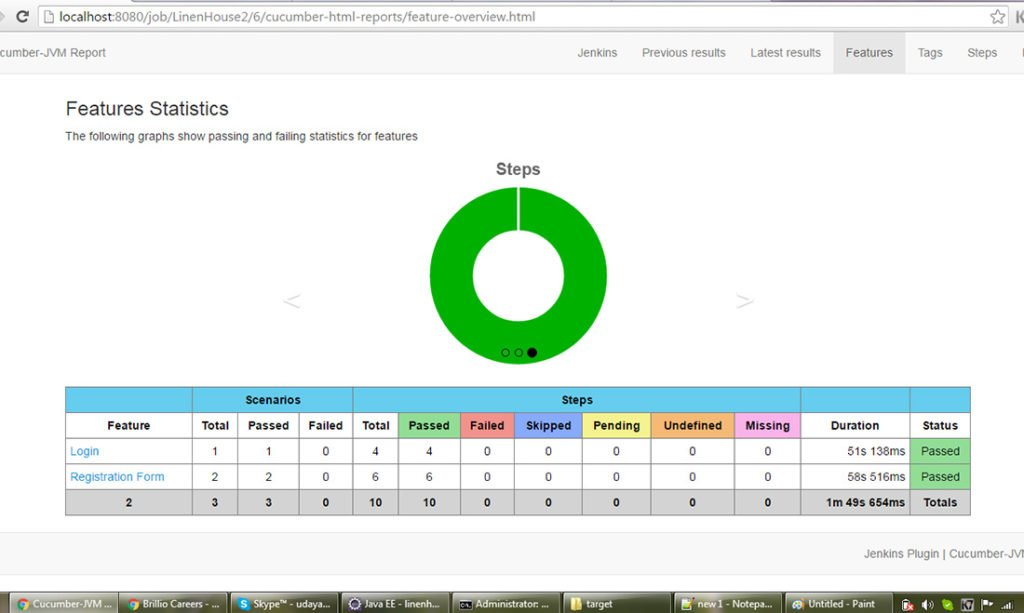
Task: Switch to the Tags tab
Action: point(930,53)
